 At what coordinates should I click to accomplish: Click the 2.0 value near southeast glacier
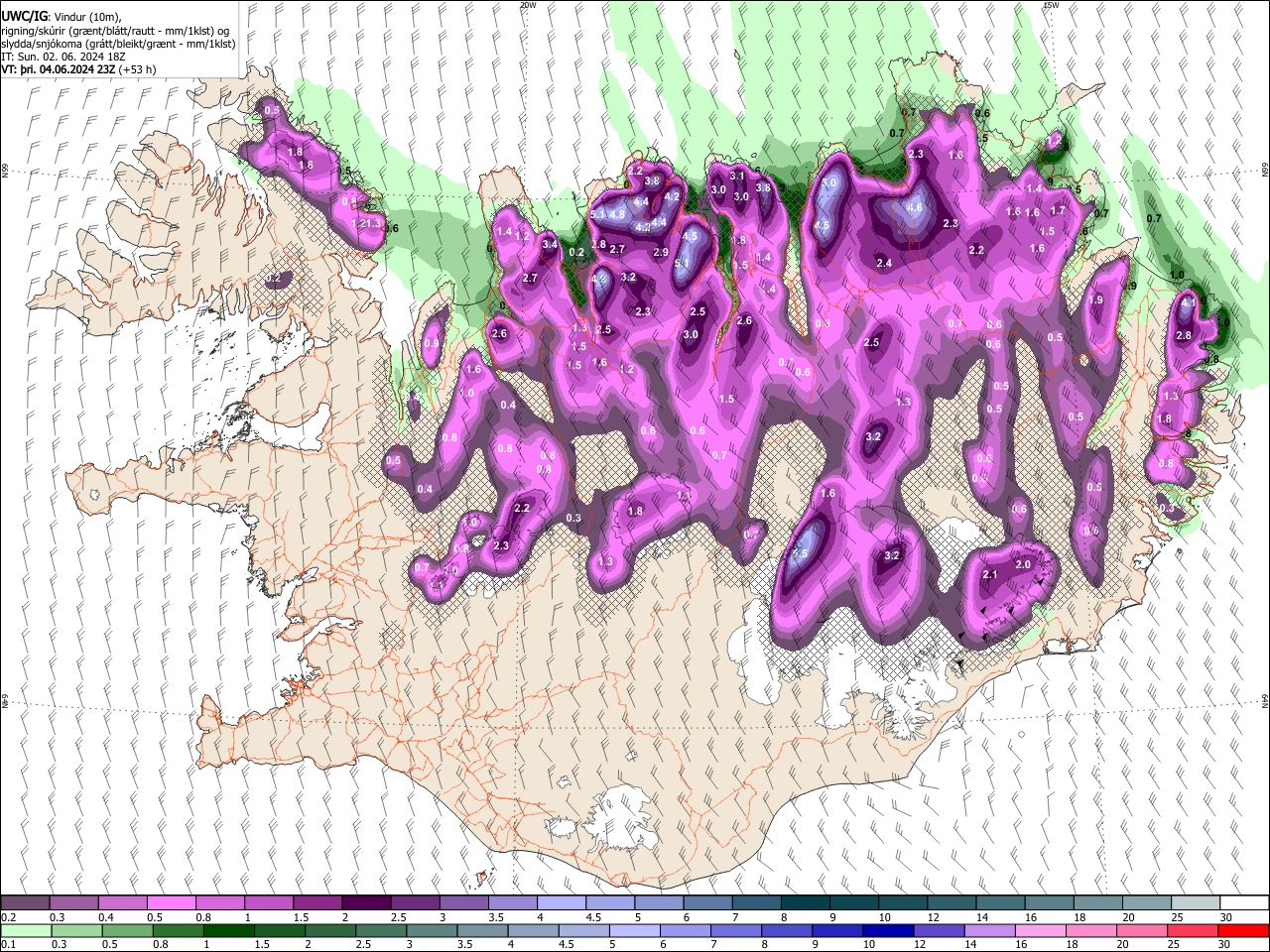tap(1023, 564)
